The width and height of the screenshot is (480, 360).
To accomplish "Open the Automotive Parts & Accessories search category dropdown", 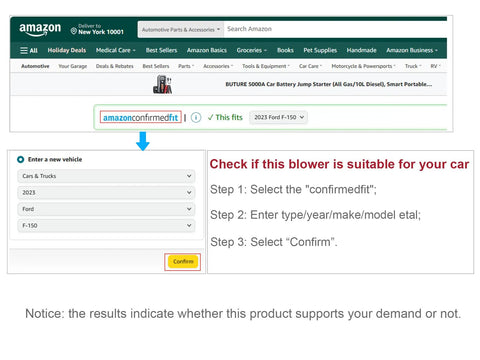I will (x=181, y=30).
